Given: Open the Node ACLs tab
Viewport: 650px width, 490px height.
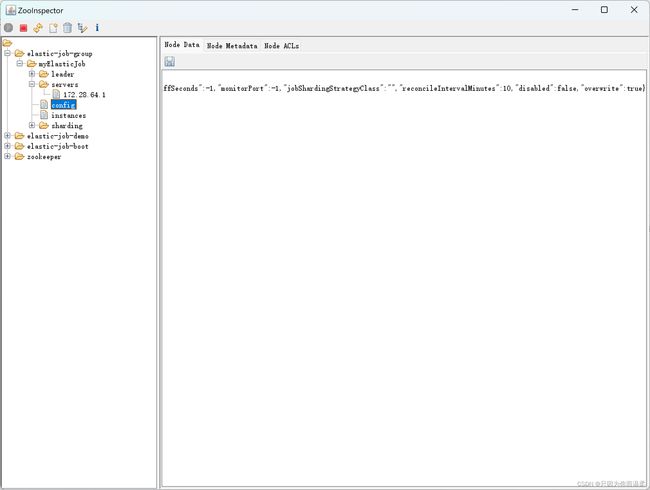Looking at the screenshot, I should click(281, 46).
